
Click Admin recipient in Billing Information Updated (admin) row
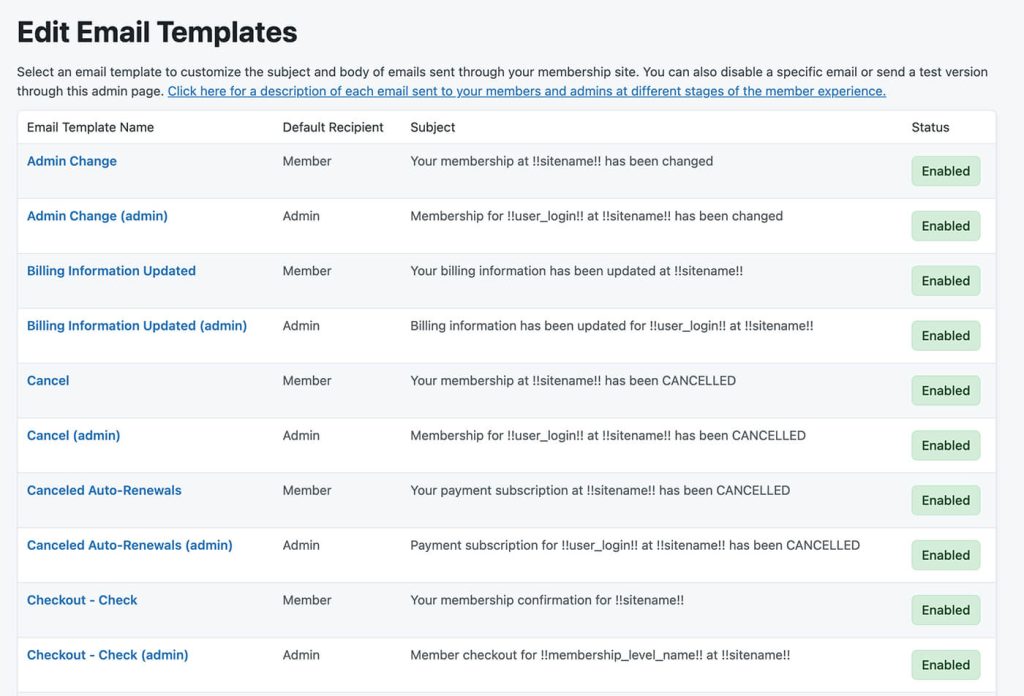pos(301,326)
